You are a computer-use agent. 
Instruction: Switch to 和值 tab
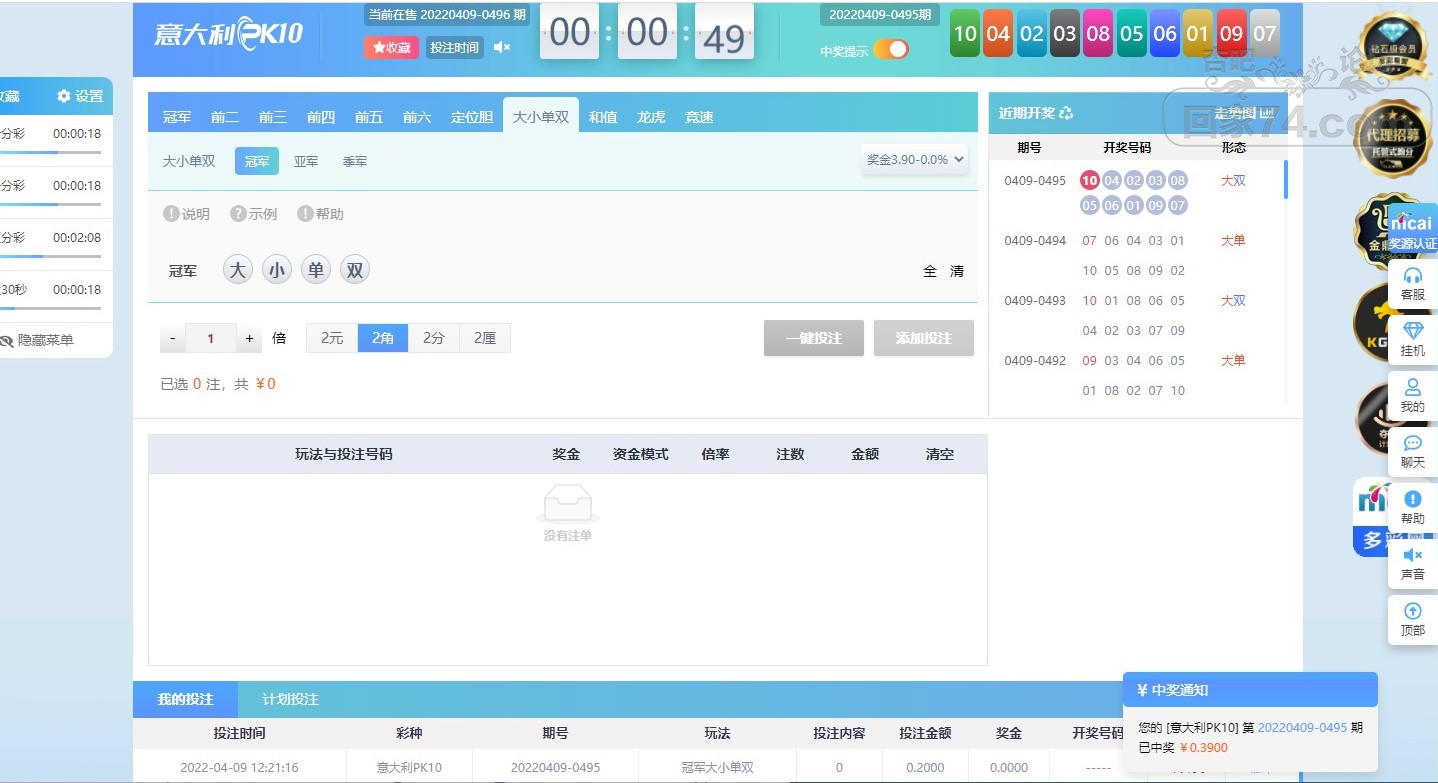(x=603, y=117)
